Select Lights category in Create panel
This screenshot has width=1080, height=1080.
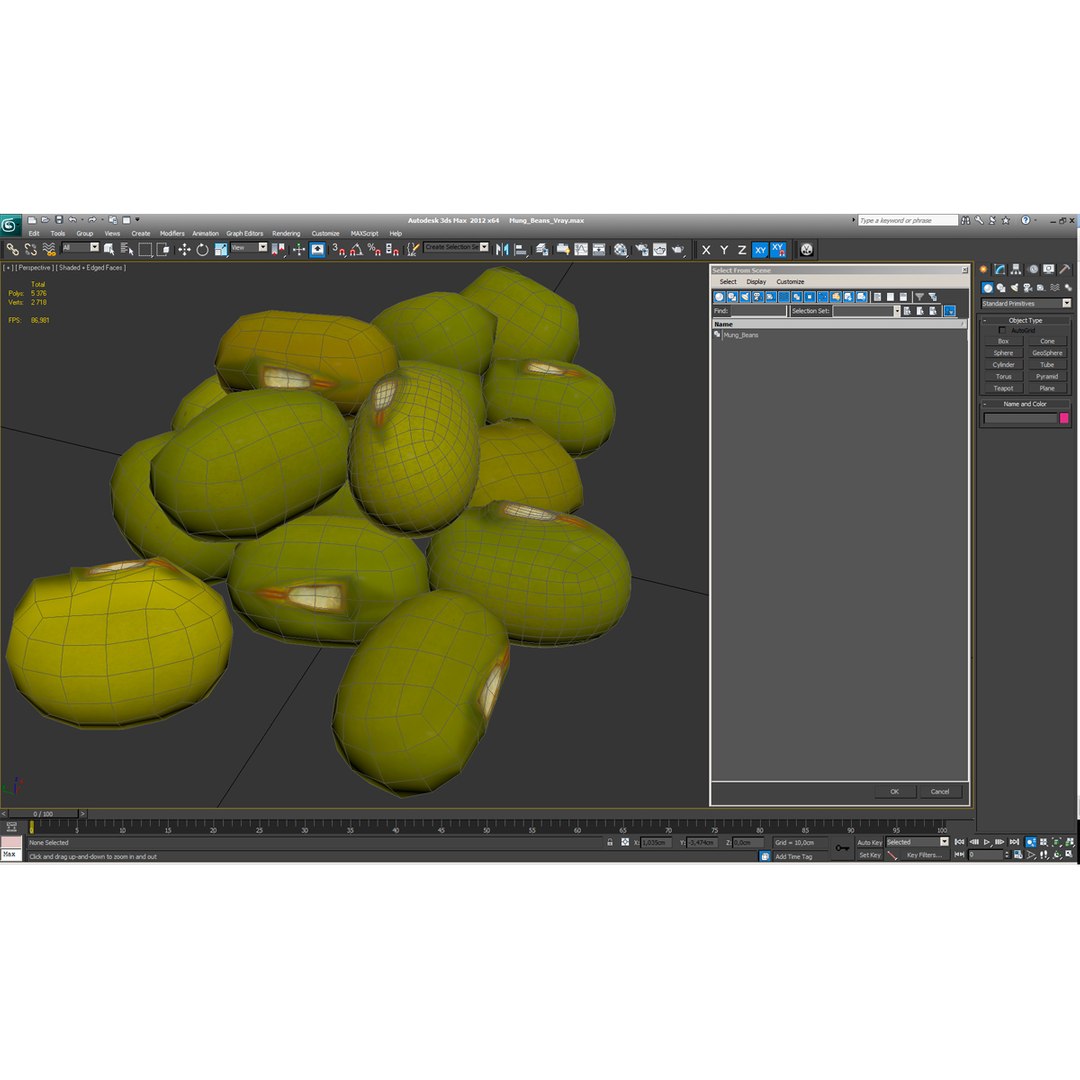pos(1014,288)
